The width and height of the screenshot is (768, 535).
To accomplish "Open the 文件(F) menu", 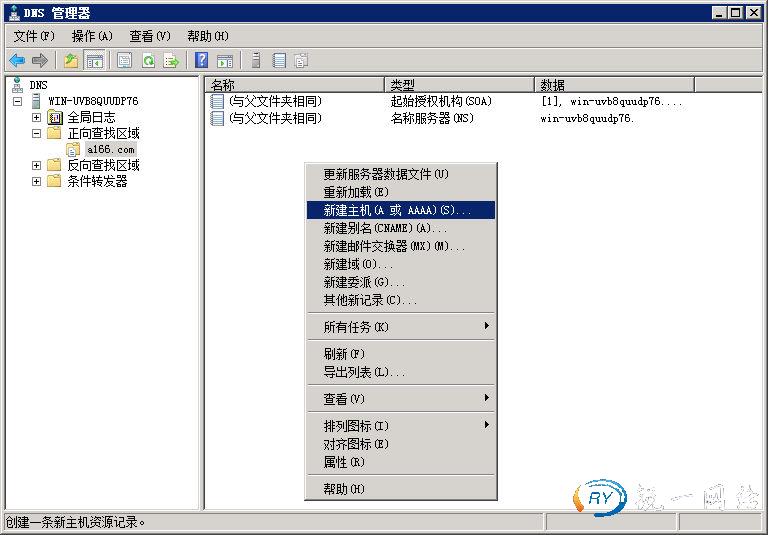I will pyautogui.click(x=34, y=36).
